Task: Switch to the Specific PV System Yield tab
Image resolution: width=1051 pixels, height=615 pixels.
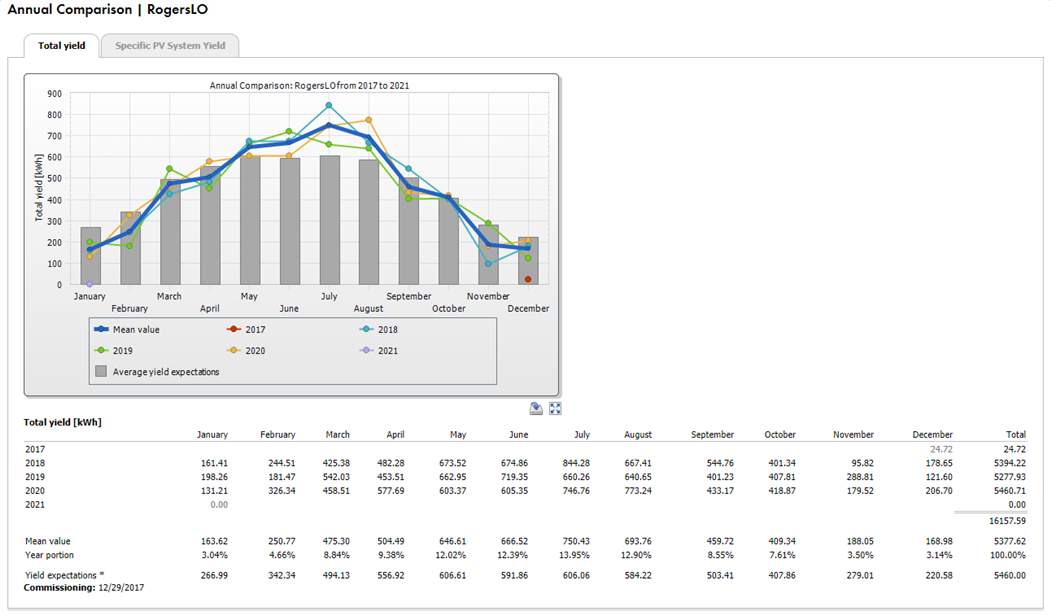Action: [x=170, y=45]
